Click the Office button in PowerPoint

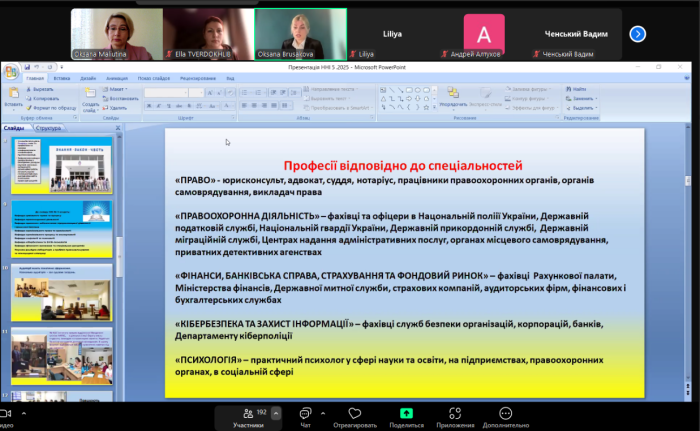click(10, 73)
